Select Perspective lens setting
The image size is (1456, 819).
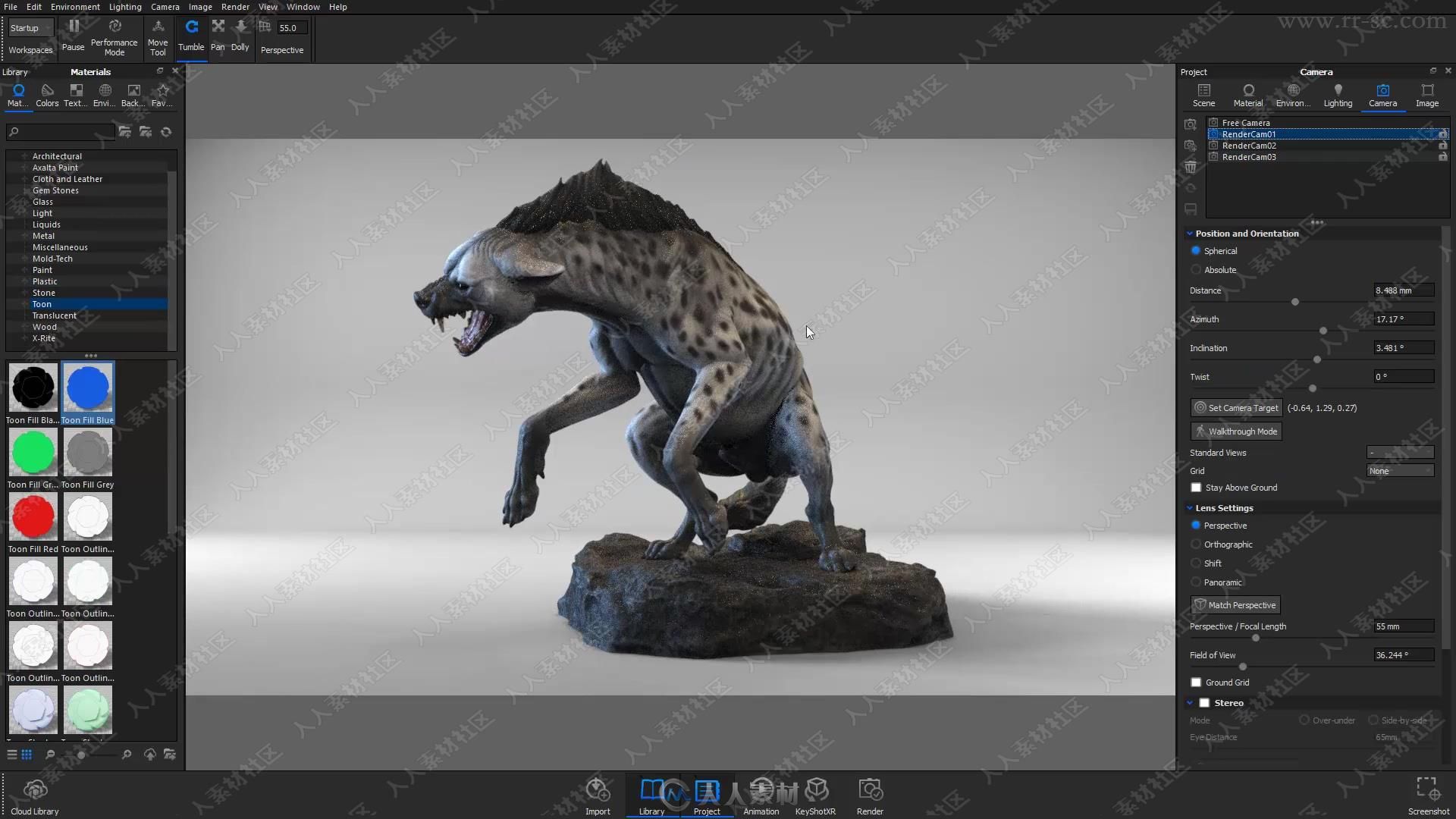pyautogui.click(x=1196, y=526)
